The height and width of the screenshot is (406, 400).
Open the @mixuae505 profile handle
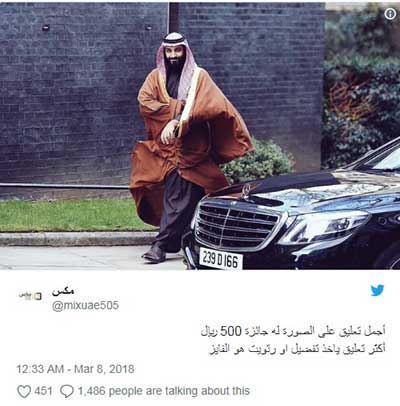click(x=85, y=305)
